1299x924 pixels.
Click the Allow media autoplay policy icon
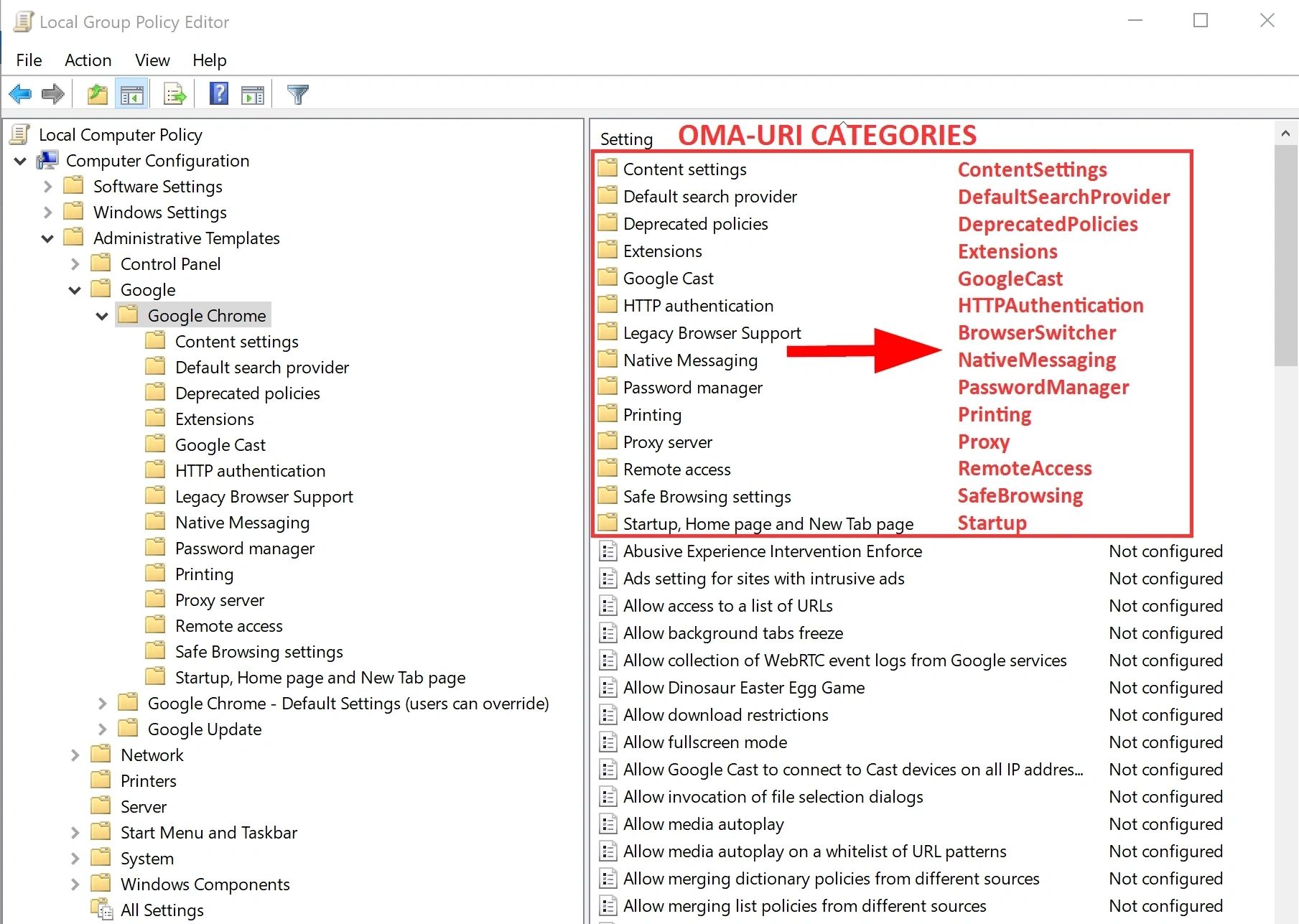tap(608, 824)
